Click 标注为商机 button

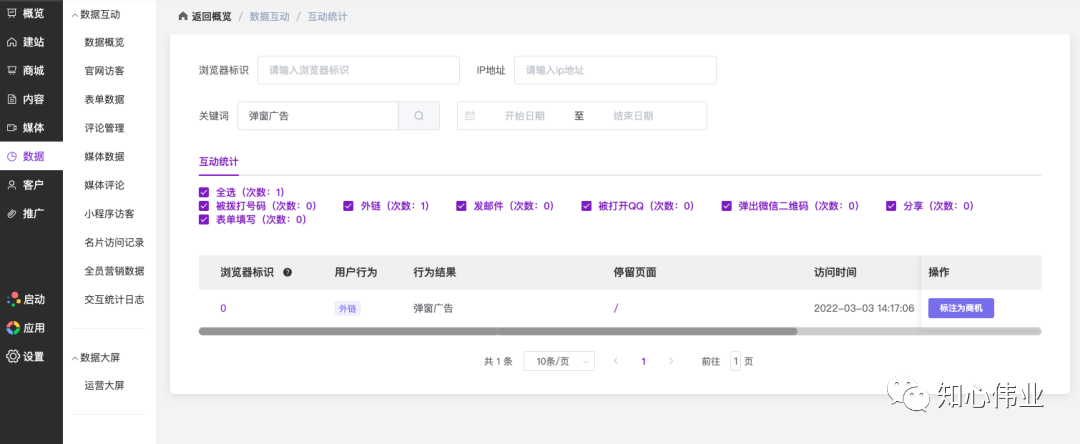click(961, 308)
